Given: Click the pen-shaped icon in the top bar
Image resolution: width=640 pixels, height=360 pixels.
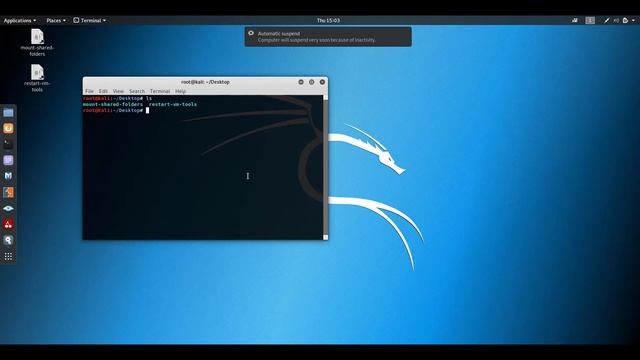Looking at the screenshot, I should [607, 20].
